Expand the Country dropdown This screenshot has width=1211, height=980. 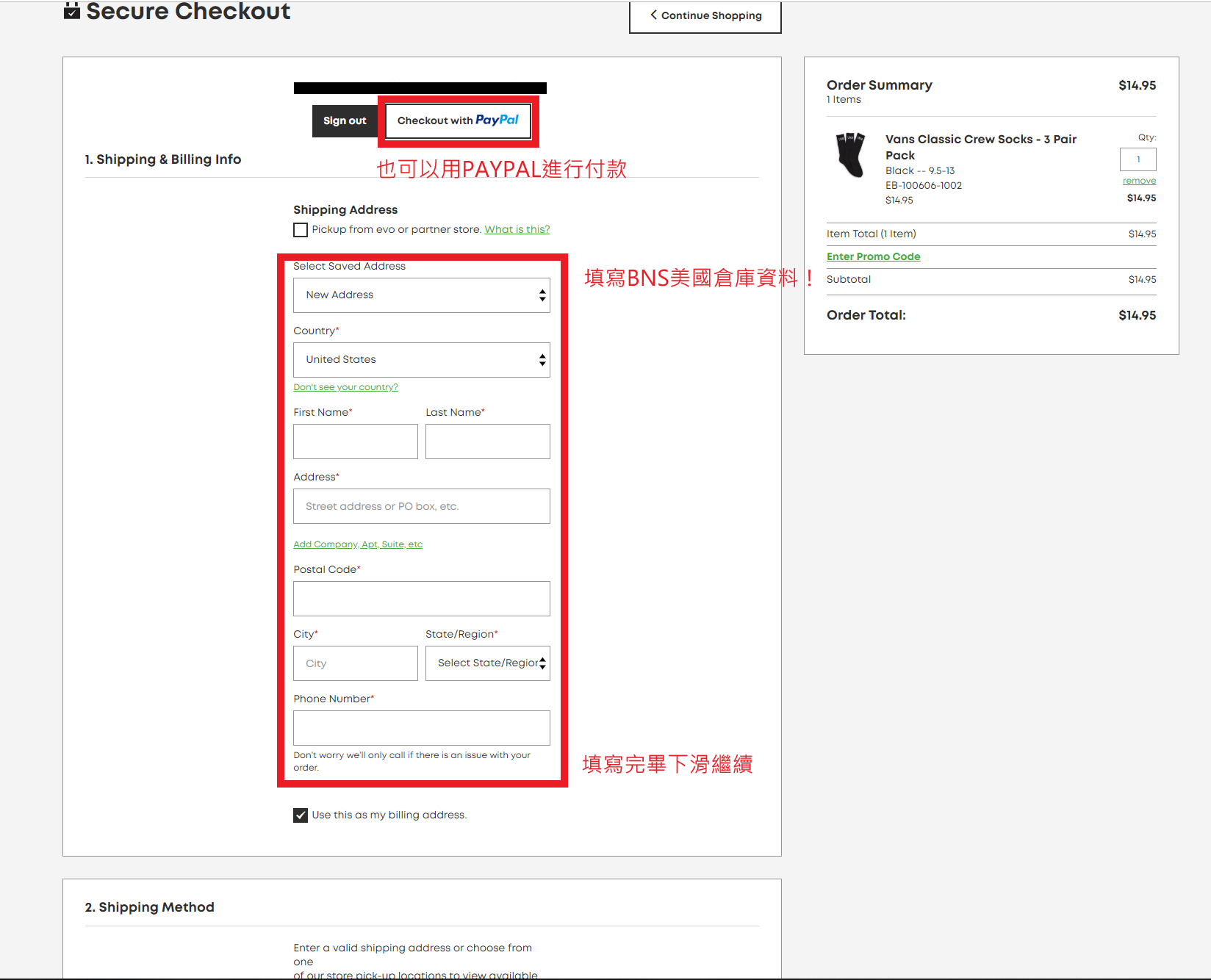(x=421, y=360)
